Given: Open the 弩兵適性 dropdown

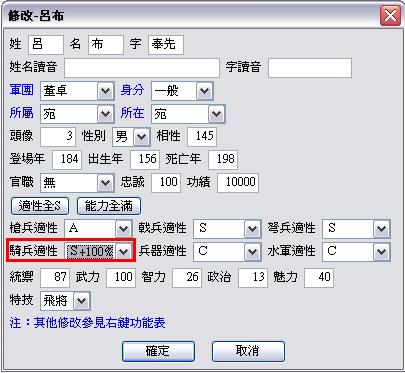Looking at the screenshot, I should click(x=356, y=229).
